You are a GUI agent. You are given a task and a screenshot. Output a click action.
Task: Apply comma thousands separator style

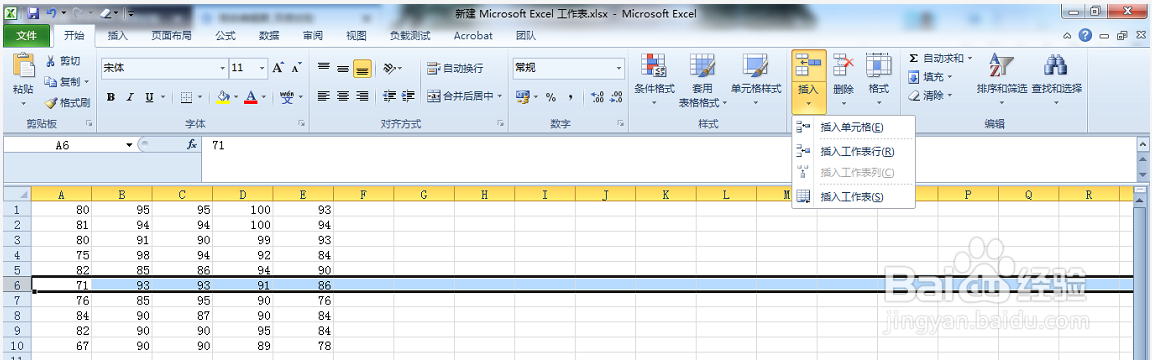click(570, 97)
